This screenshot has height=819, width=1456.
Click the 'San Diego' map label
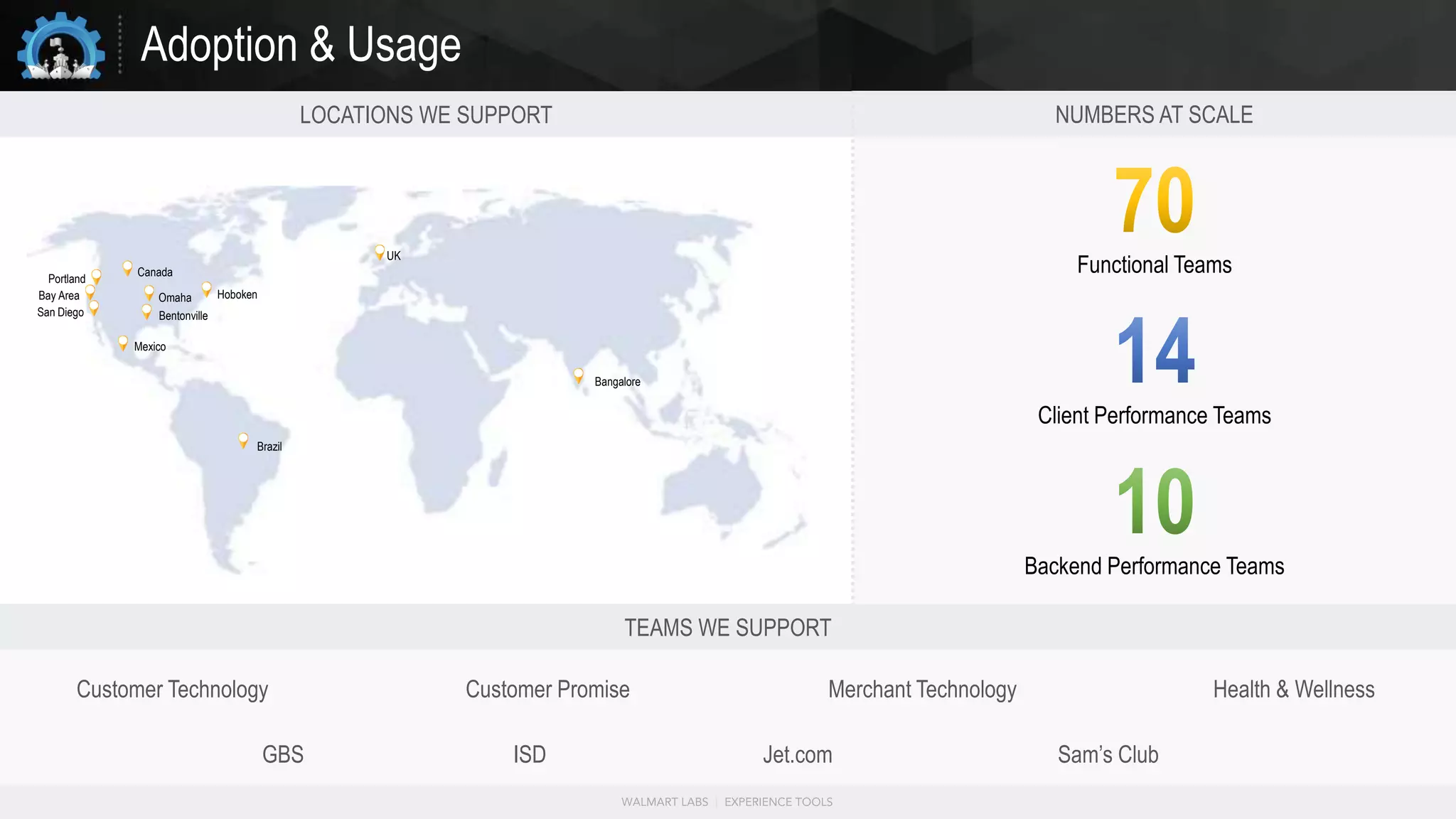[60, 313]
